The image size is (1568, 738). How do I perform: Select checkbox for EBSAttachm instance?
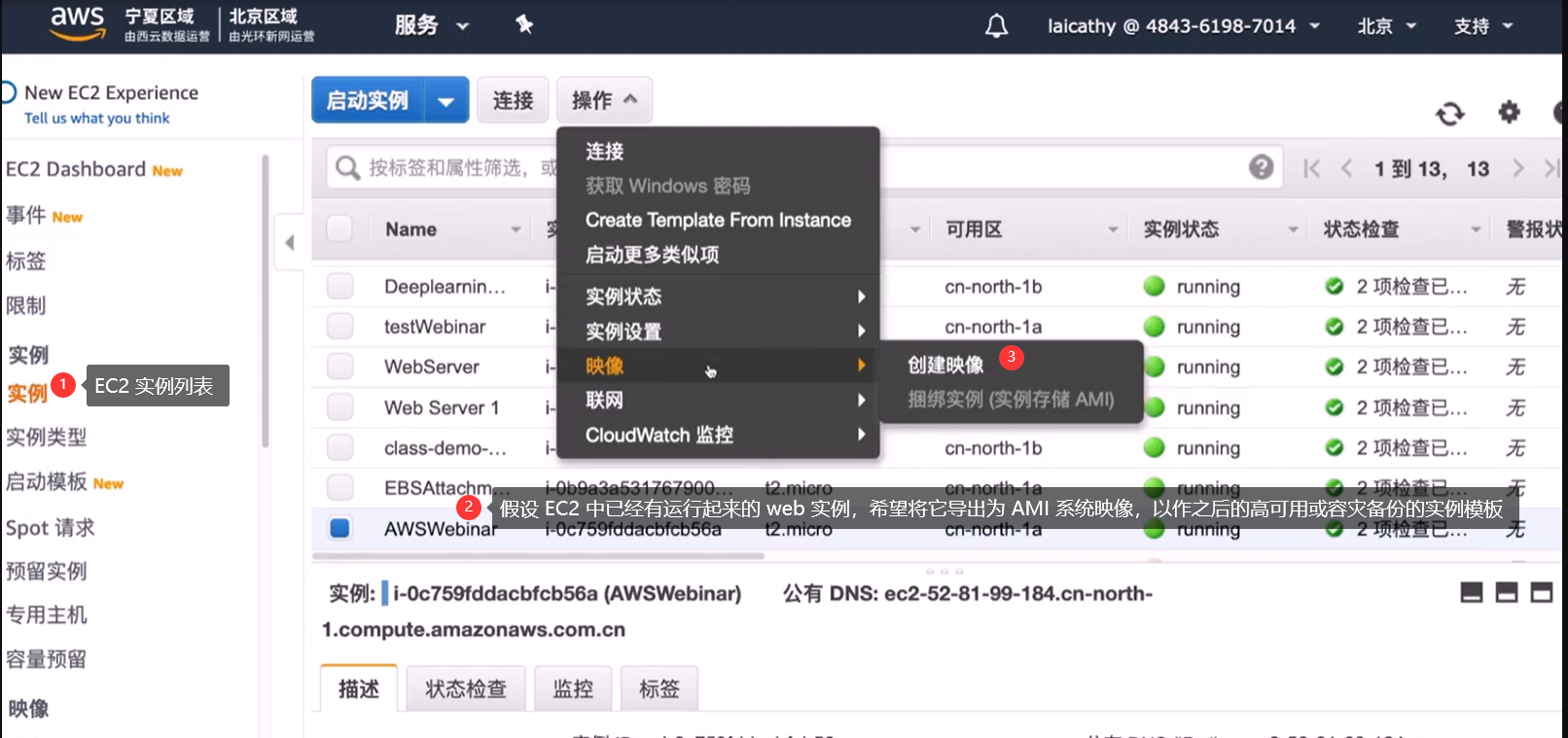pos(339,487)
